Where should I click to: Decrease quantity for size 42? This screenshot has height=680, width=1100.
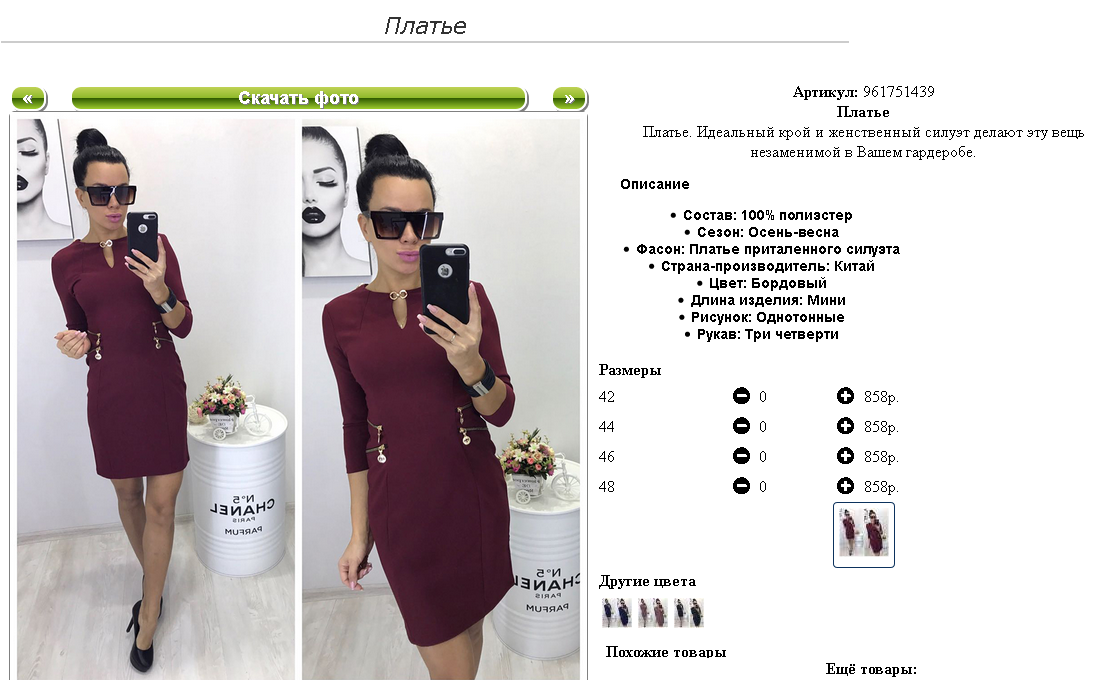point(742,396)
